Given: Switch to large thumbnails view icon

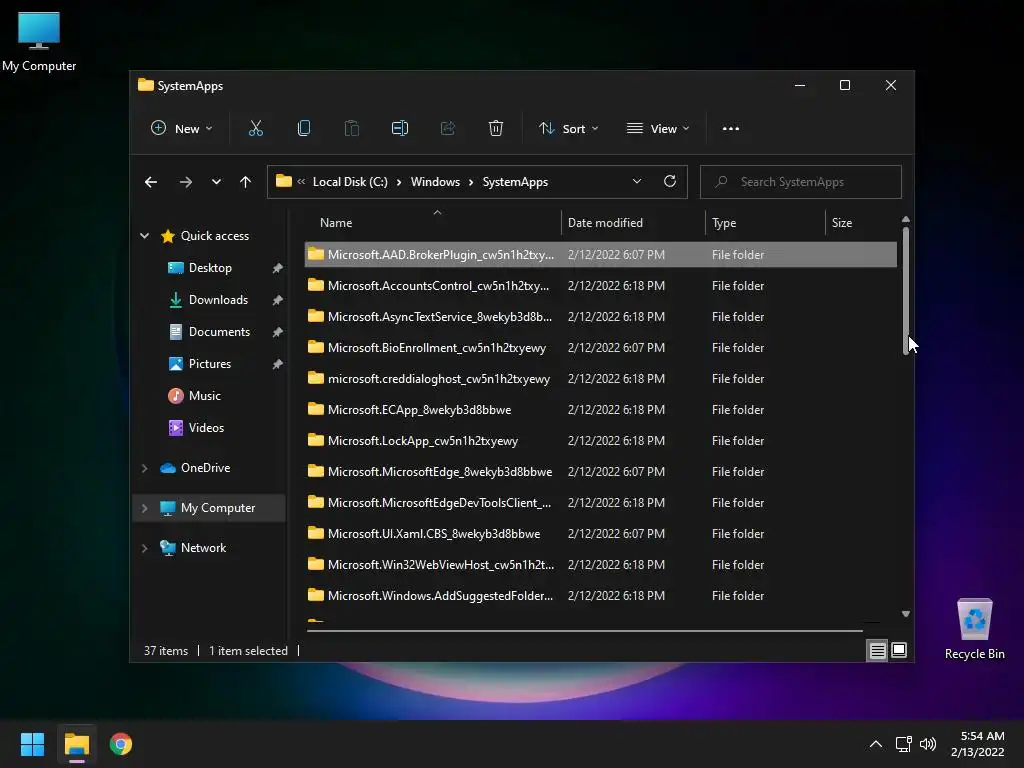Looking at the screenshot, I should tap(899, 650).
